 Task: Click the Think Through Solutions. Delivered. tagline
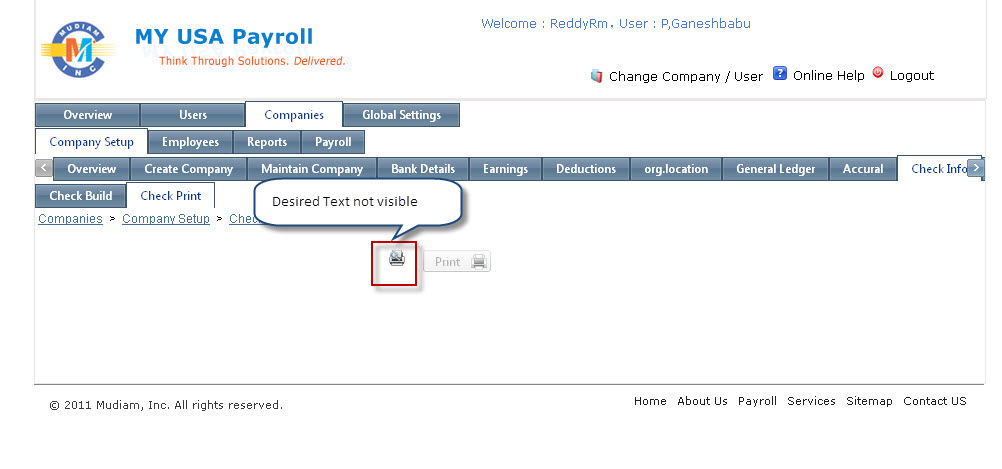[x=252, y=61]
